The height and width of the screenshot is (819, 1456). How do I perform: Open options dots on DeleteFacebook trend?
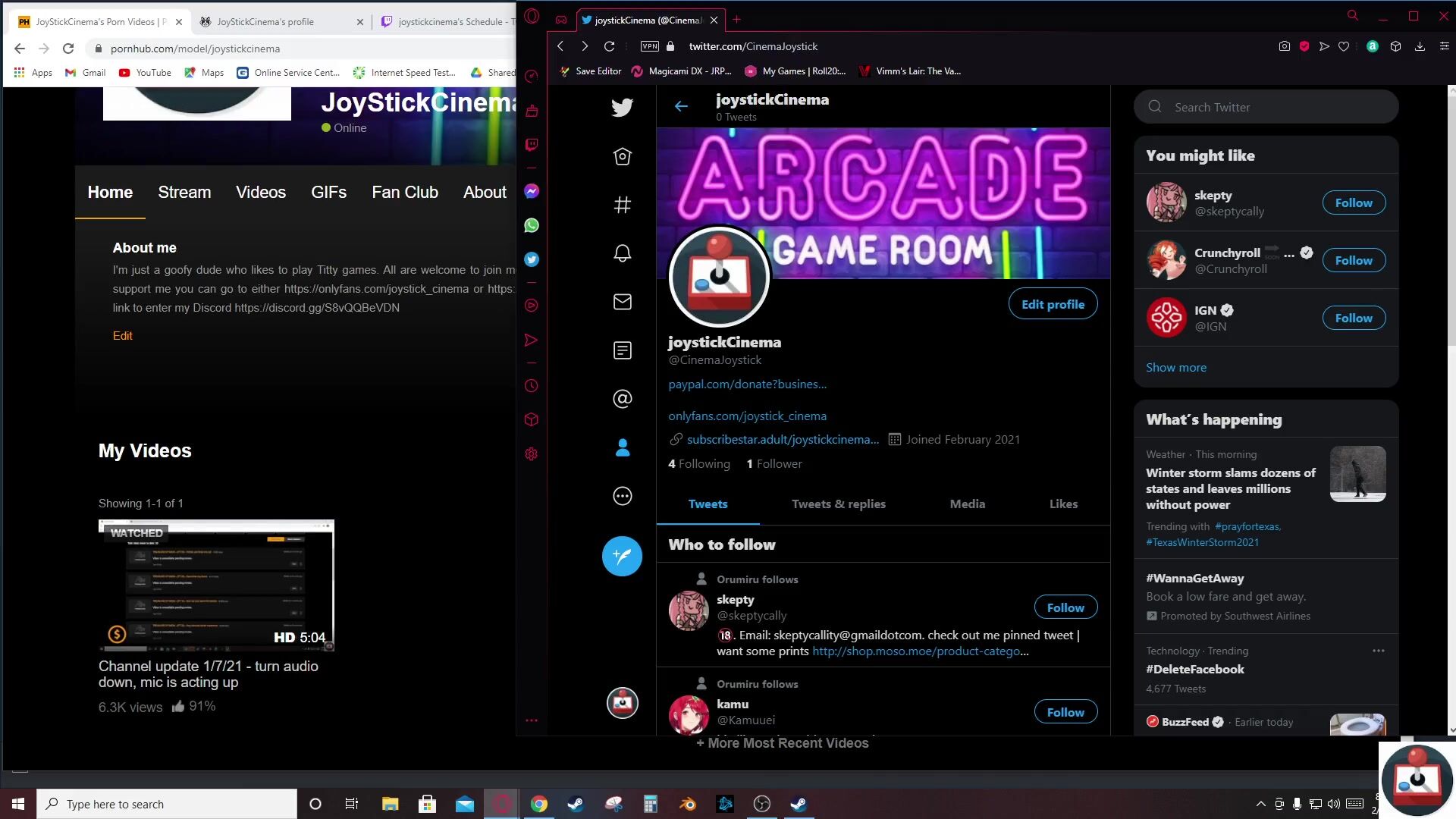(1378, 651)
